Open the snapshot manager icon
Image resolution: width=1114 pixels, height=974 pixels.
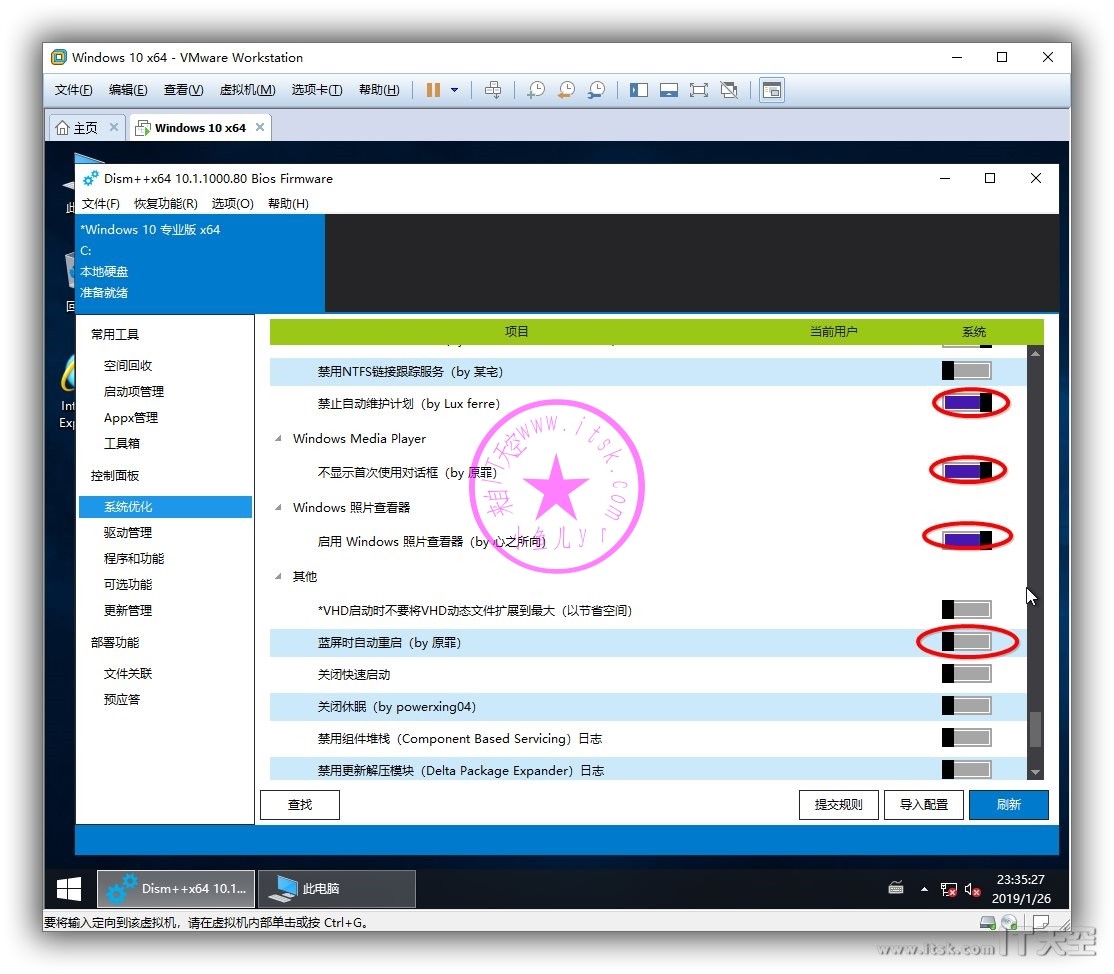click(596, 90)
